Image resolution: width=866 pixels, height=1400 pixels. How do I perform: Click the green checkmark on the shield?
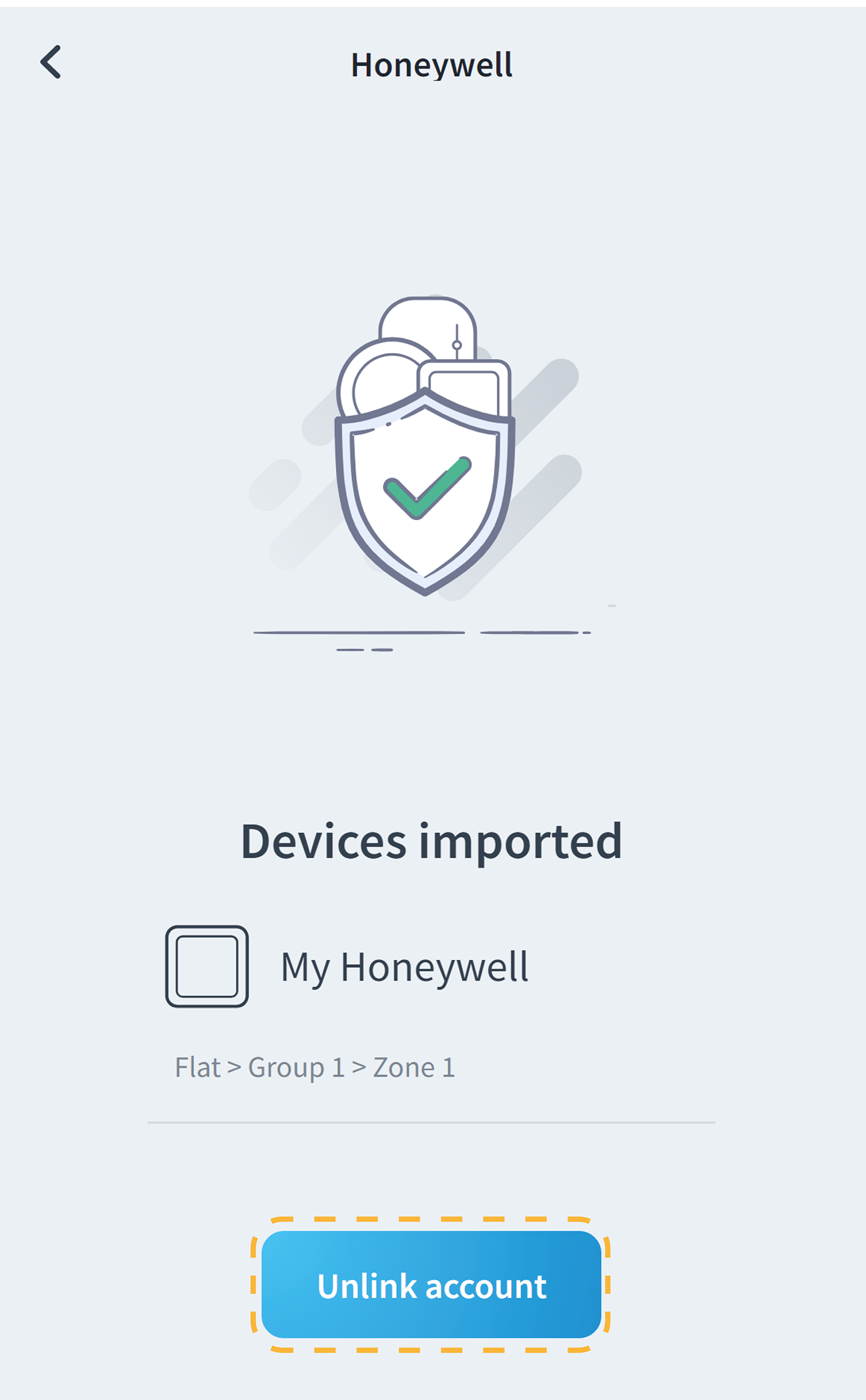coord(426,488)
